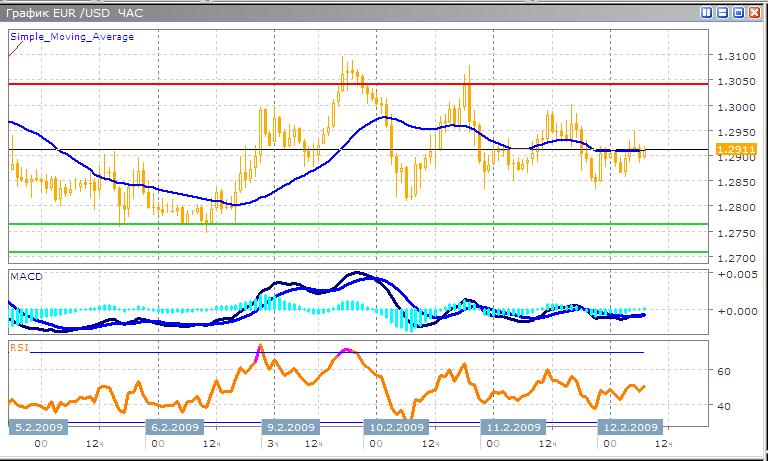768x461 pixels.
Task: Select the 12.2.2009 date marker
Action: 628,426
